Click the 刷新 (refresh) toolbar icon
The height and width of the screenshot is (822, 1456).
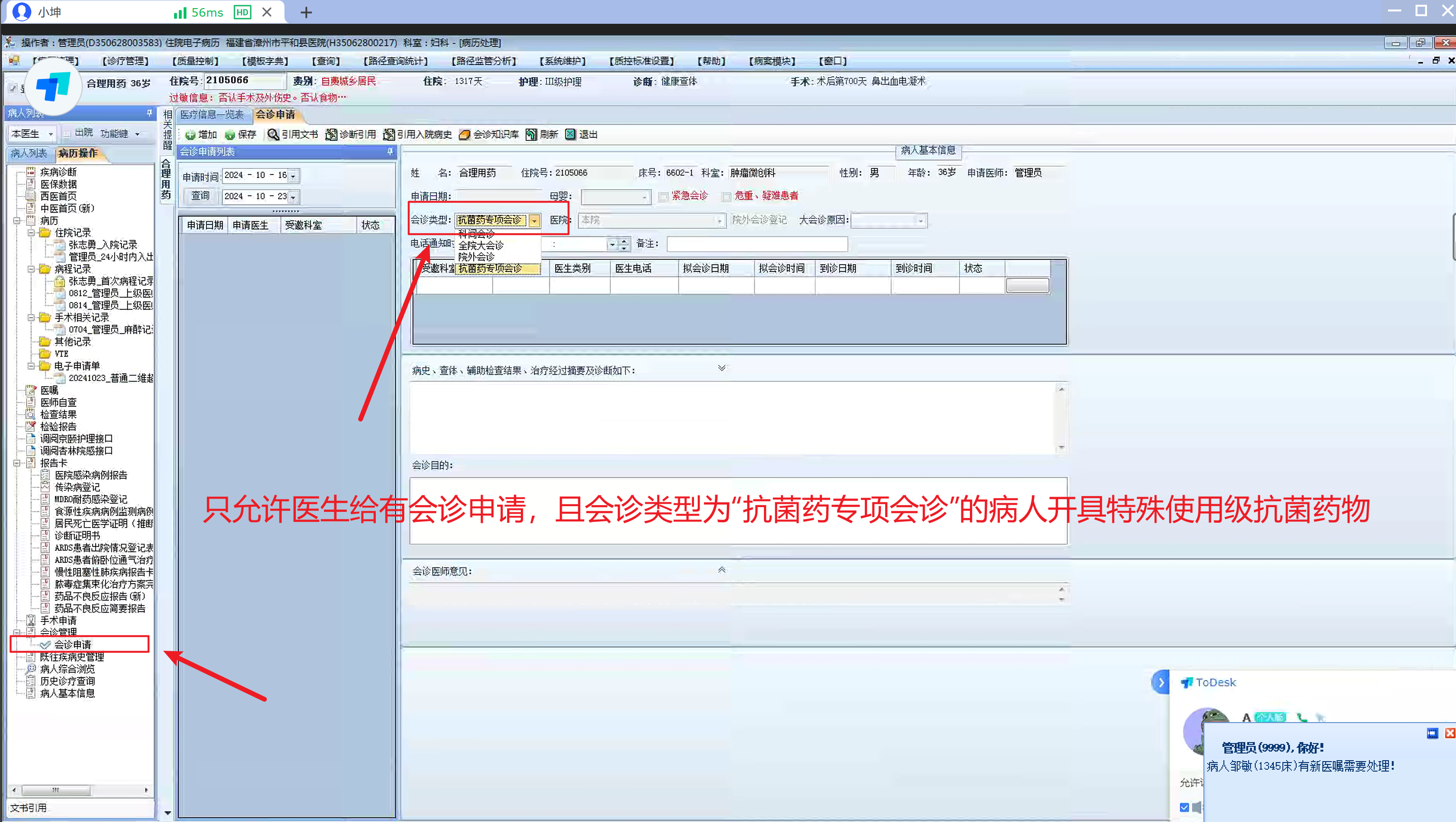click(x=531, y=134)
